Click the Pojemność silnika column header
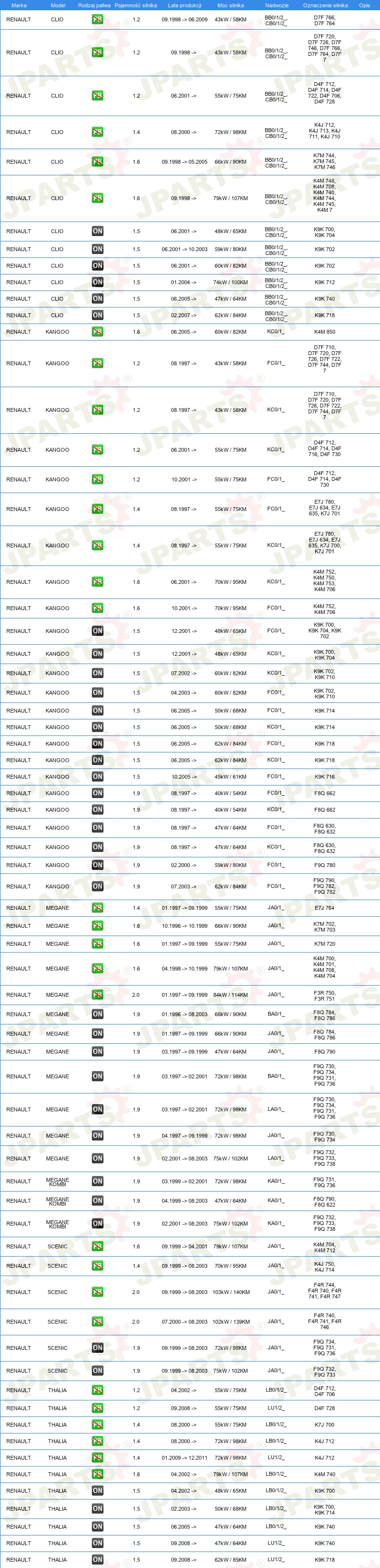The width and height of the screenshot is (380, 1568). [136, 5]
